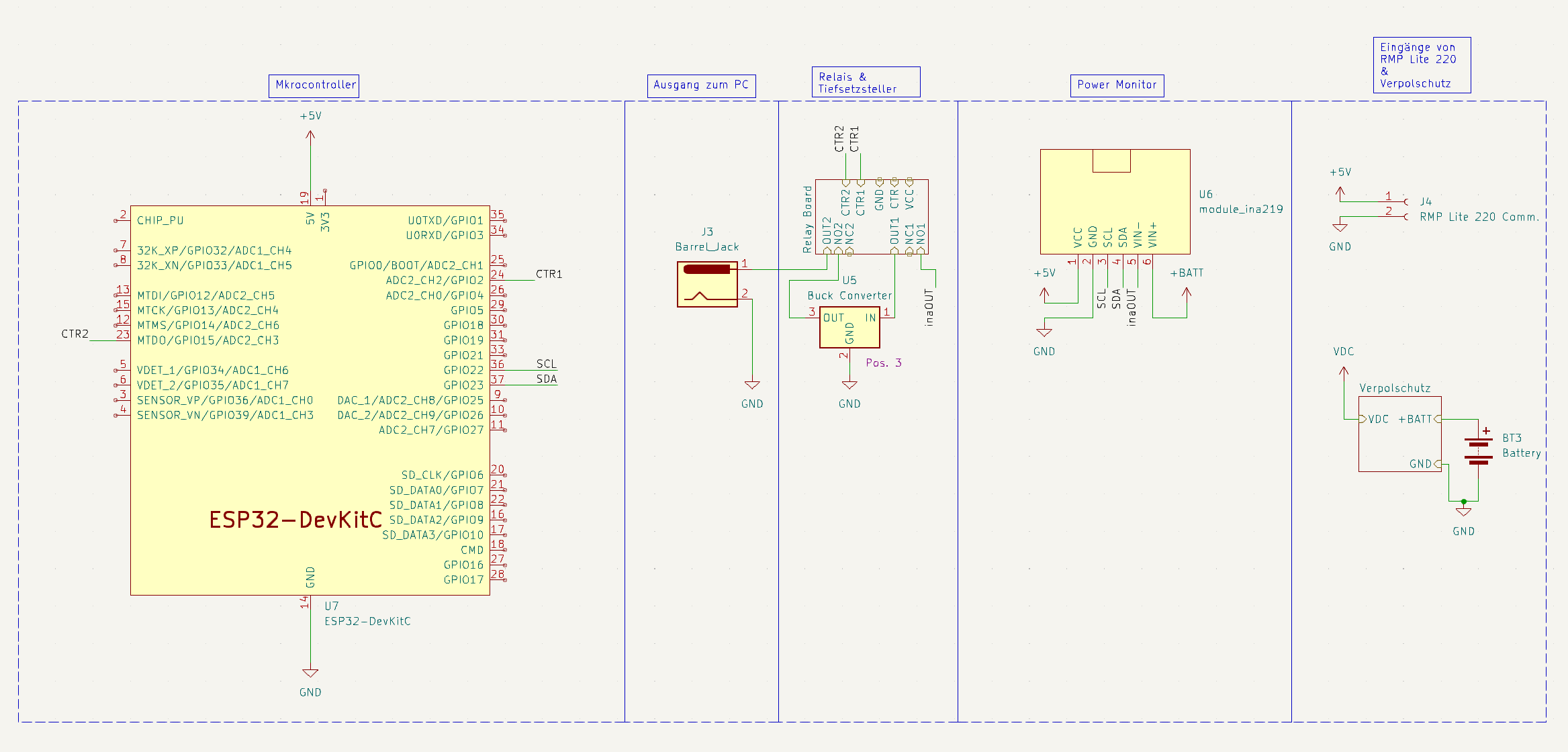This screenshot has width=1568, height=752.
Task: Click the CTR2 label above the relay board
Action: tap(839, 138)
